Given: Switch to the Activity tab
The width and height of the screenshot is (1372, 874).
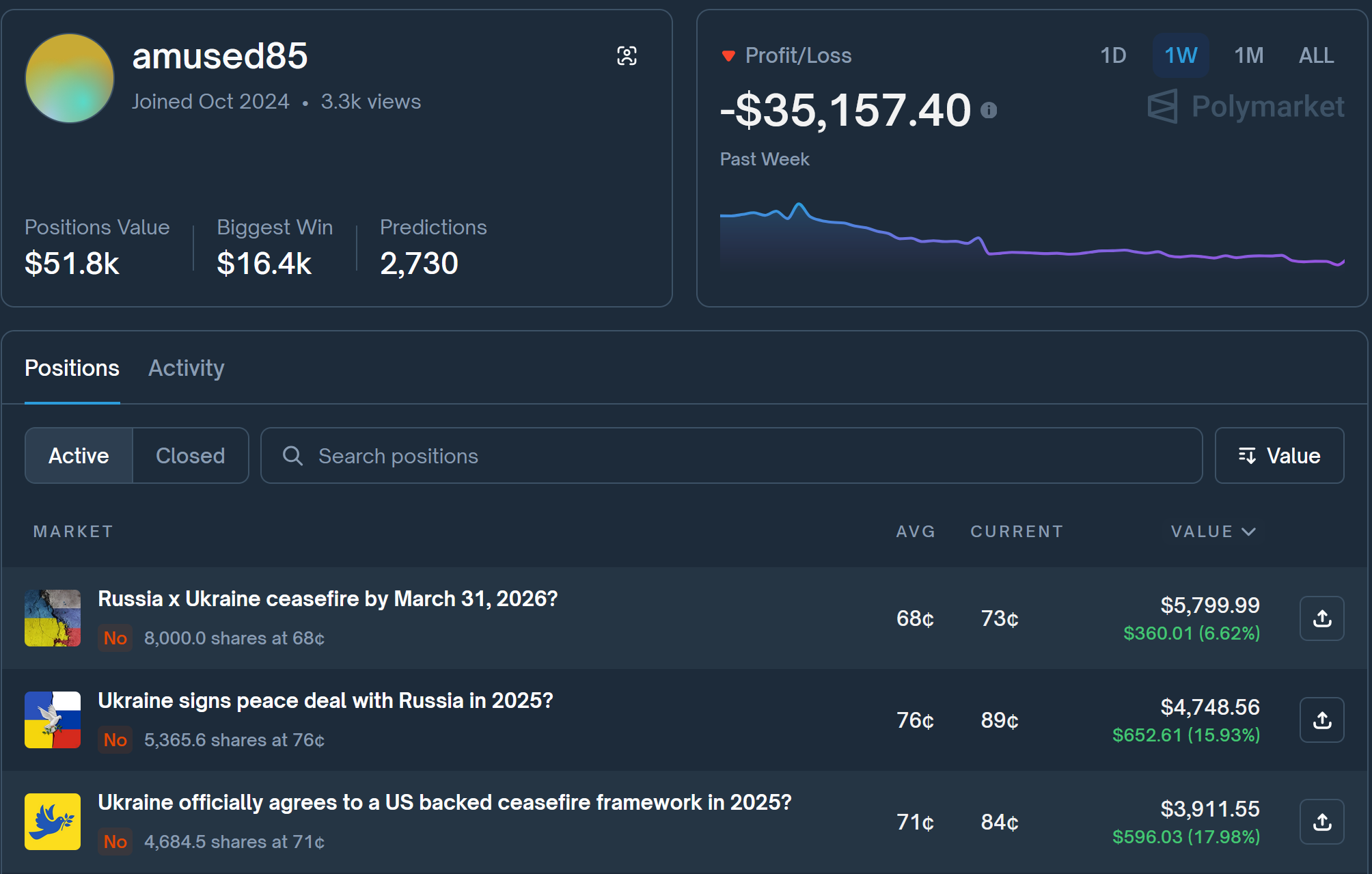Looking at the screenshot, I should [186, 368].
